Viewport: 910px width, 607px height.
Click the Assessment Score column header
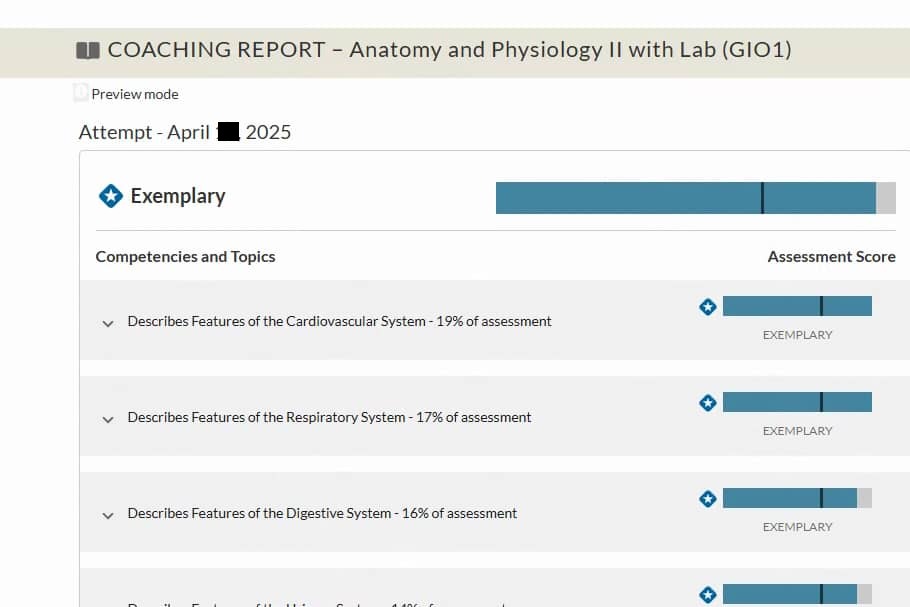click(831, 256)
